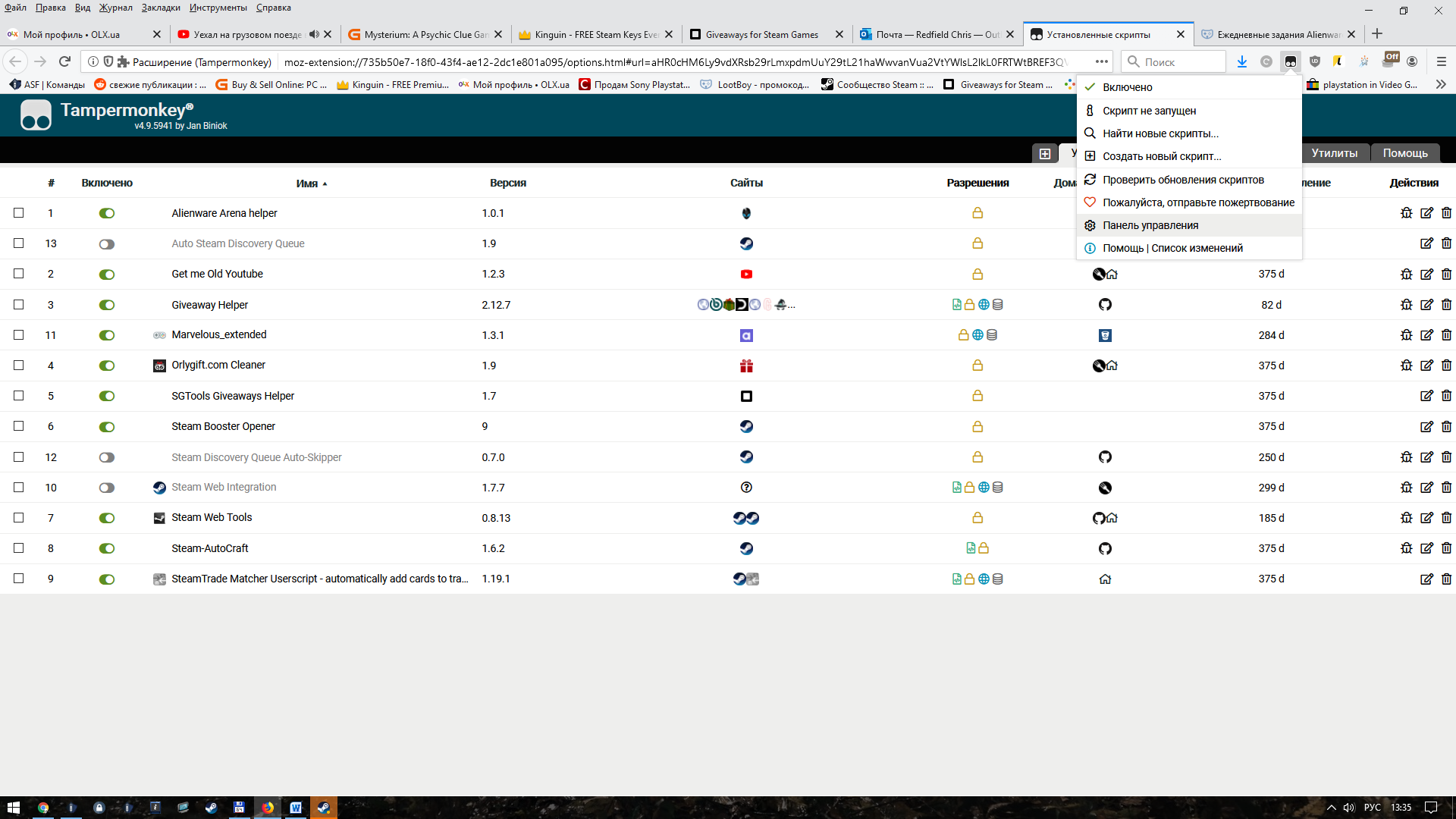
Task: Choose Создать новый скрипт menu entry
Action: tap(1189, 156)
